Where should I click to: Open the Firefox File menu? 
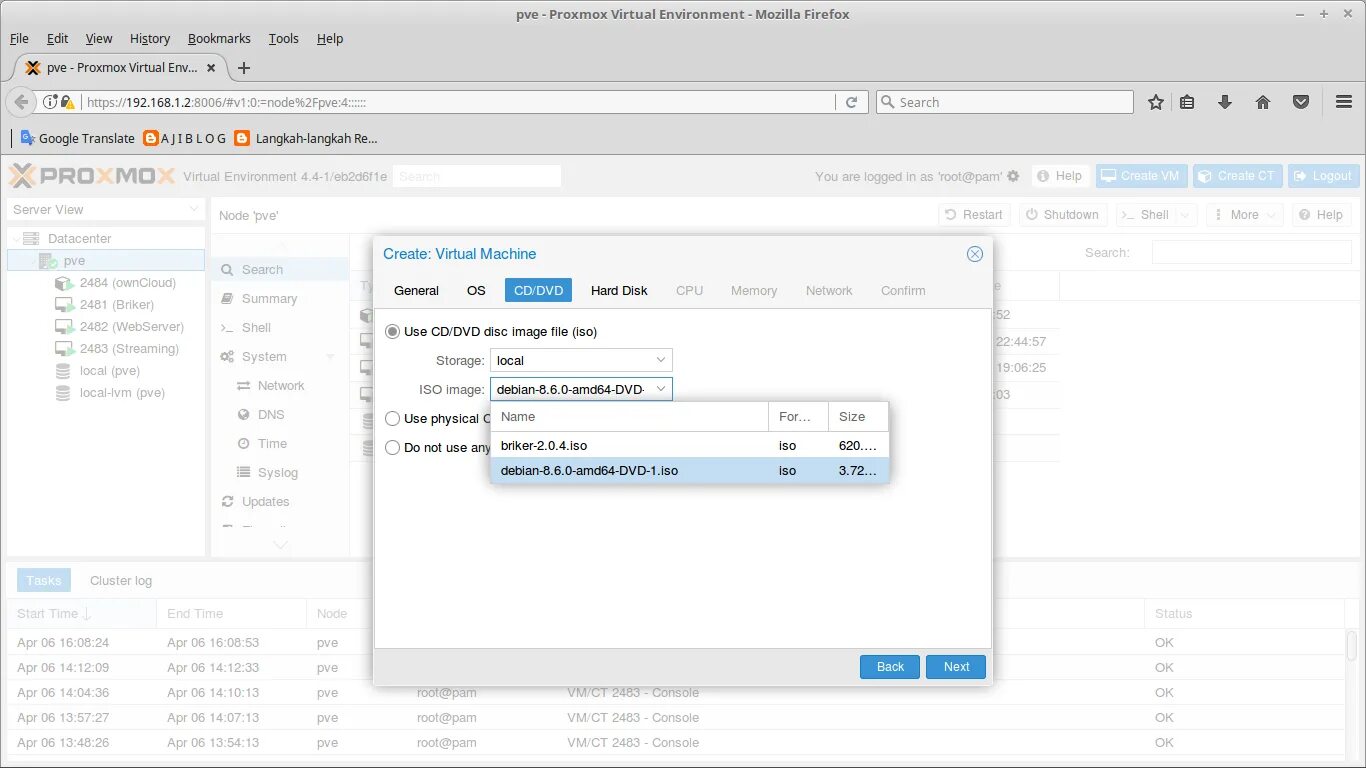click(19, 39)
